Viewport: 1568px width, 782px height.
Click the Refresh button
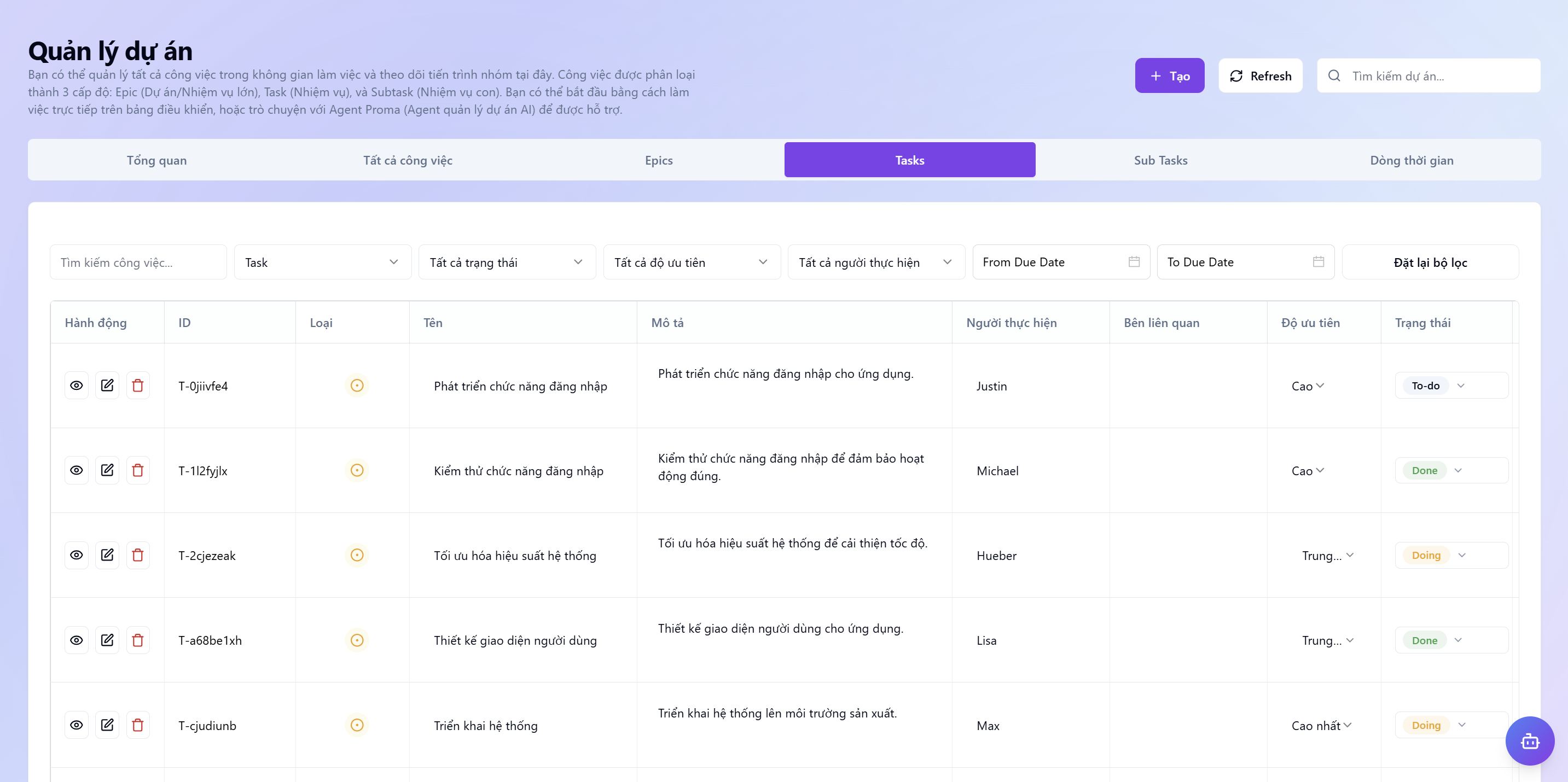[x=1260, y=75]
